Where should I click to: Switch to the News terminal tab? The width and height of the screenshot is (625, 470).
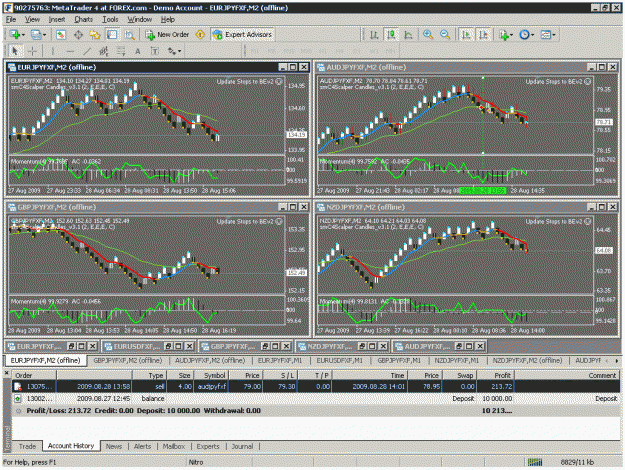pyautogui.click(x=114, y=446)
